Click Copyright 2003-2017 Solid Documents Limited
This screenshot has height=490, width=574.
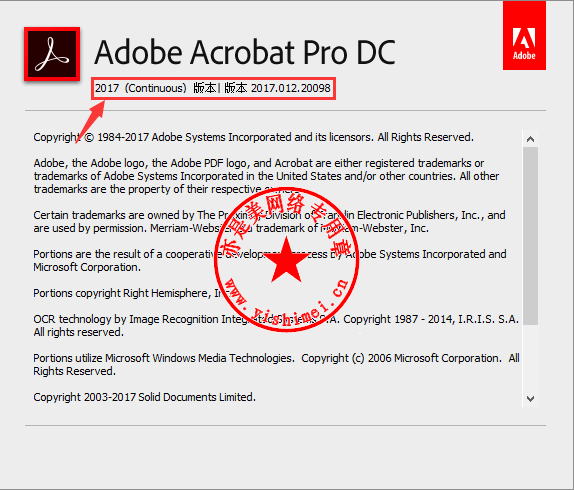(x=145, y=397)
